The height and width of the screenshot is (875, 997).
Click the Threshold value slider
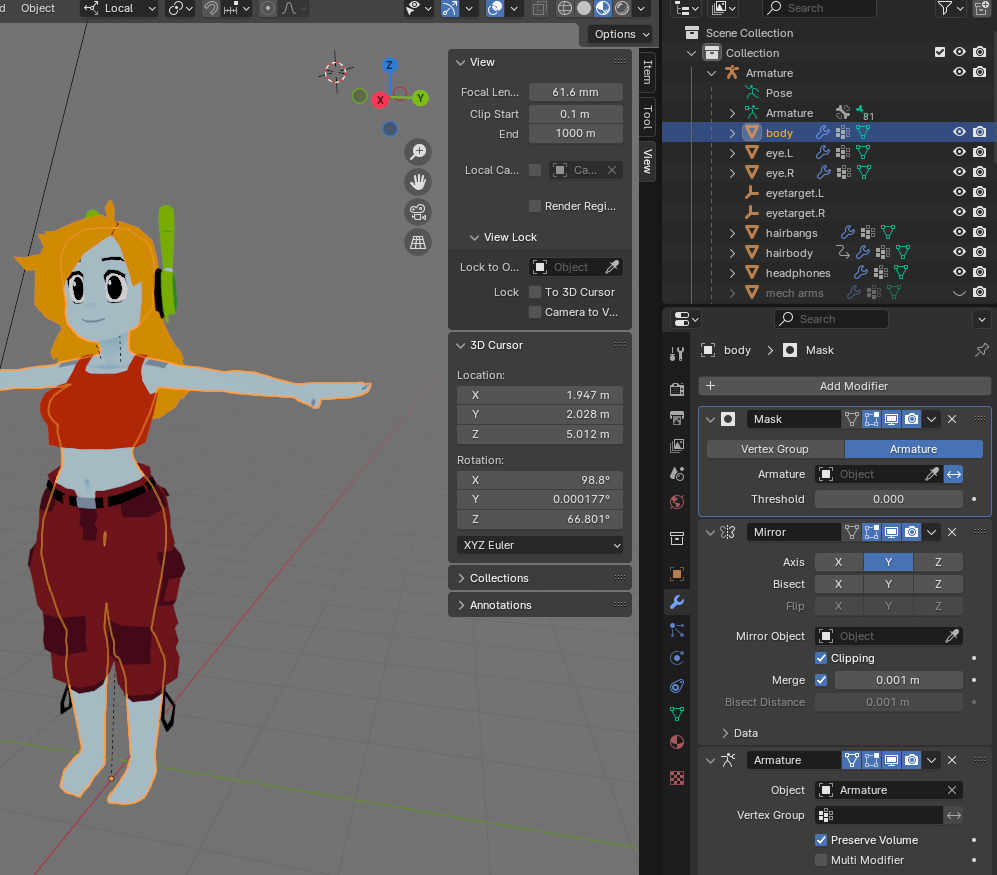pos(888,499)
